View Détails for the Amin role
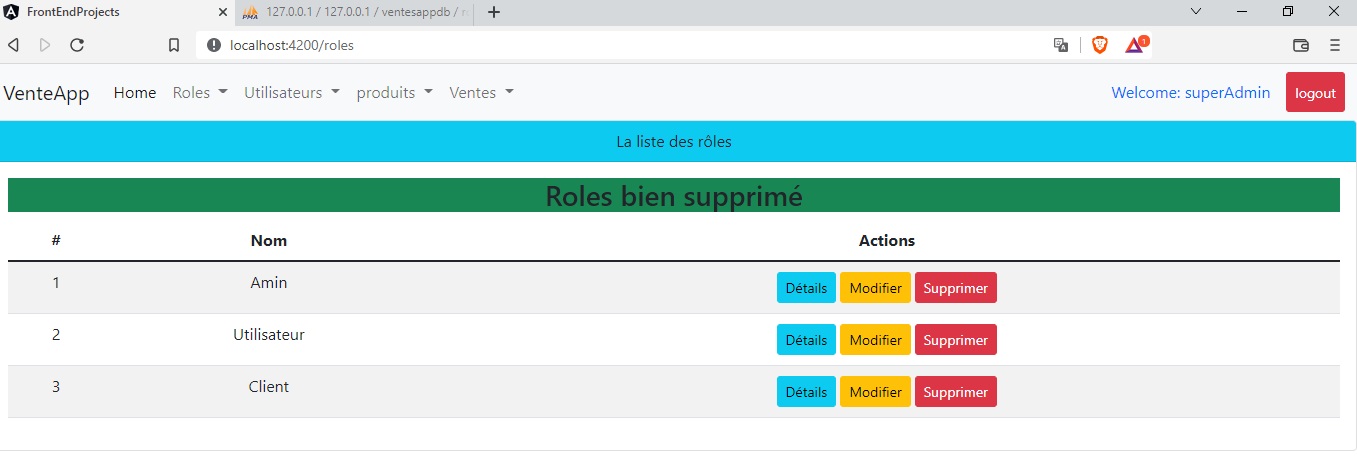Screen dimensions: 1357x471 806,288
